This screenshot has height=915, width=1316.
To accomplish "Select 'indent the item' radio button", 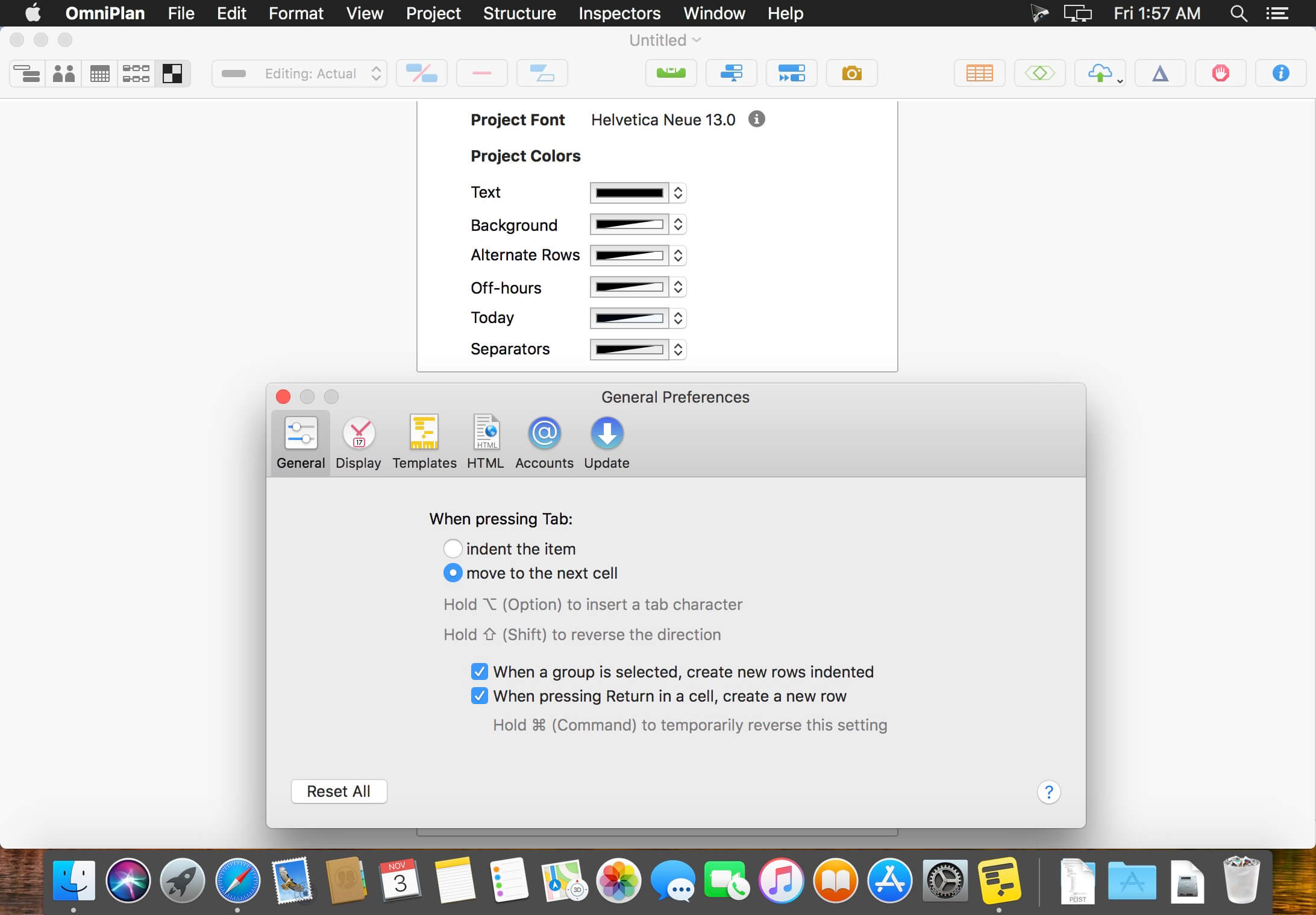I will [453, 549].
